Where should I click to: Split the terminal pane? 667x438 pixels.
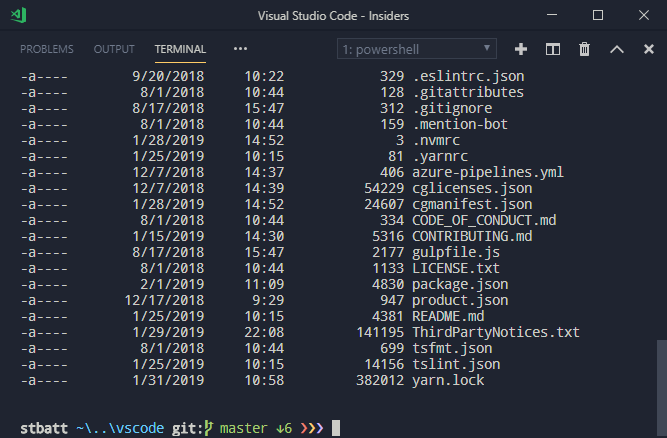[552, 49]
